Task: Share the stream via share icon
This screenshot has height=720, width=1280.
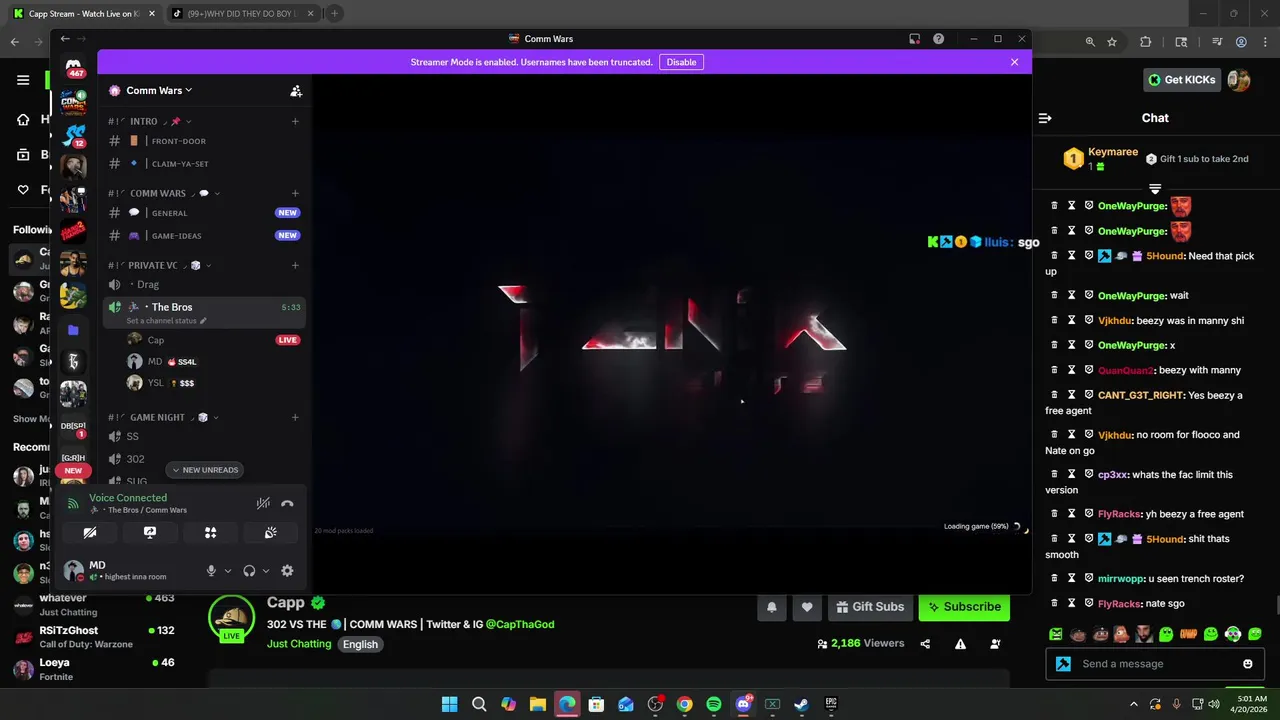Action: point(925,644)
